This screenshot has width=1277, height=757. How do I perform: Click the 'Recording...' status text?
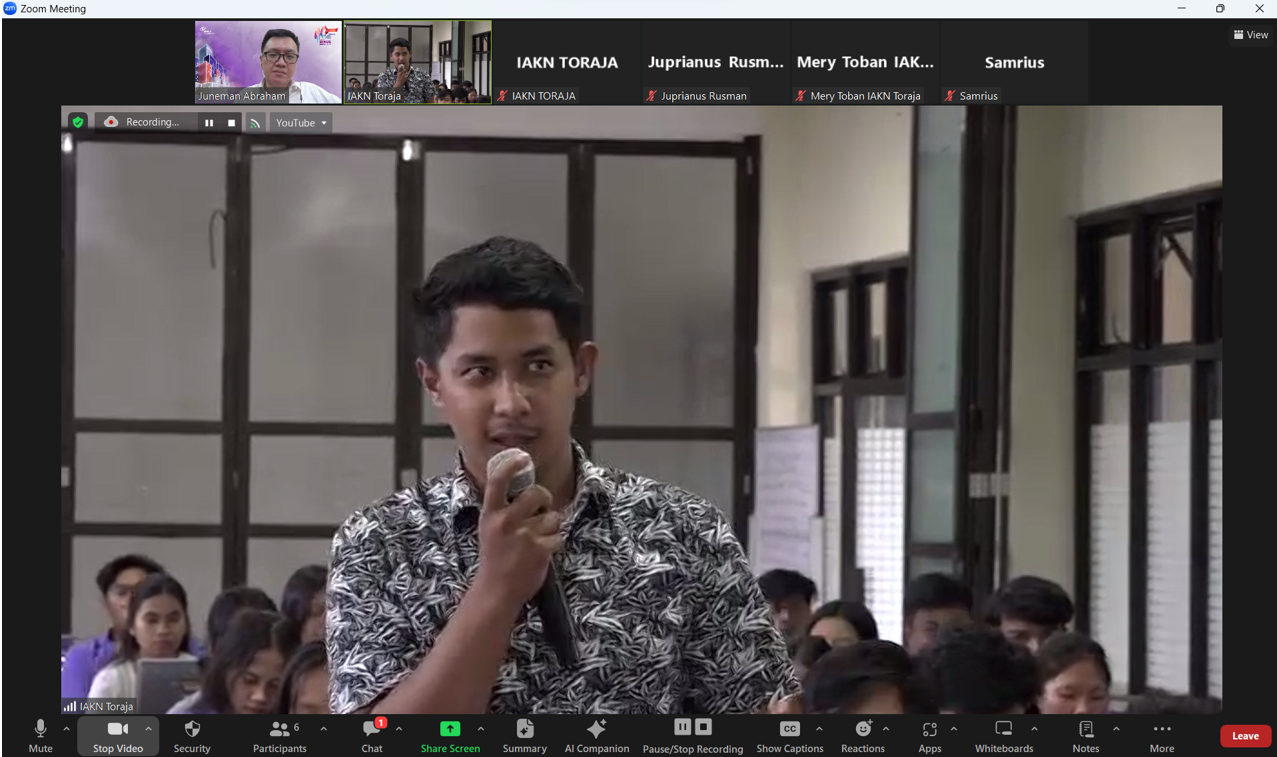153,122
